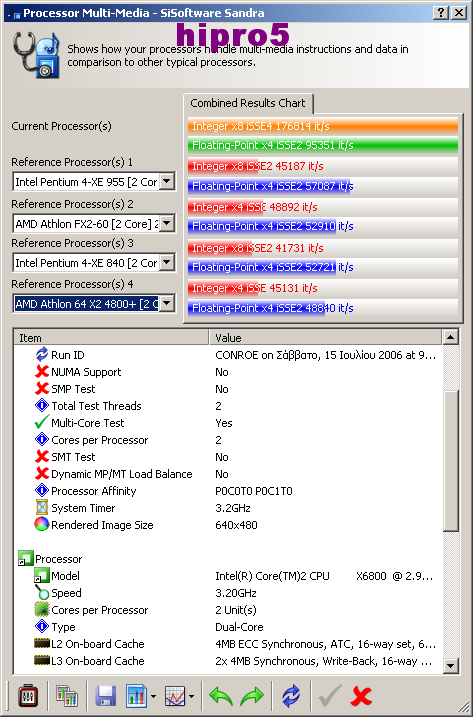Click the green check beside Multi-Core Test

tap(42, 422)
